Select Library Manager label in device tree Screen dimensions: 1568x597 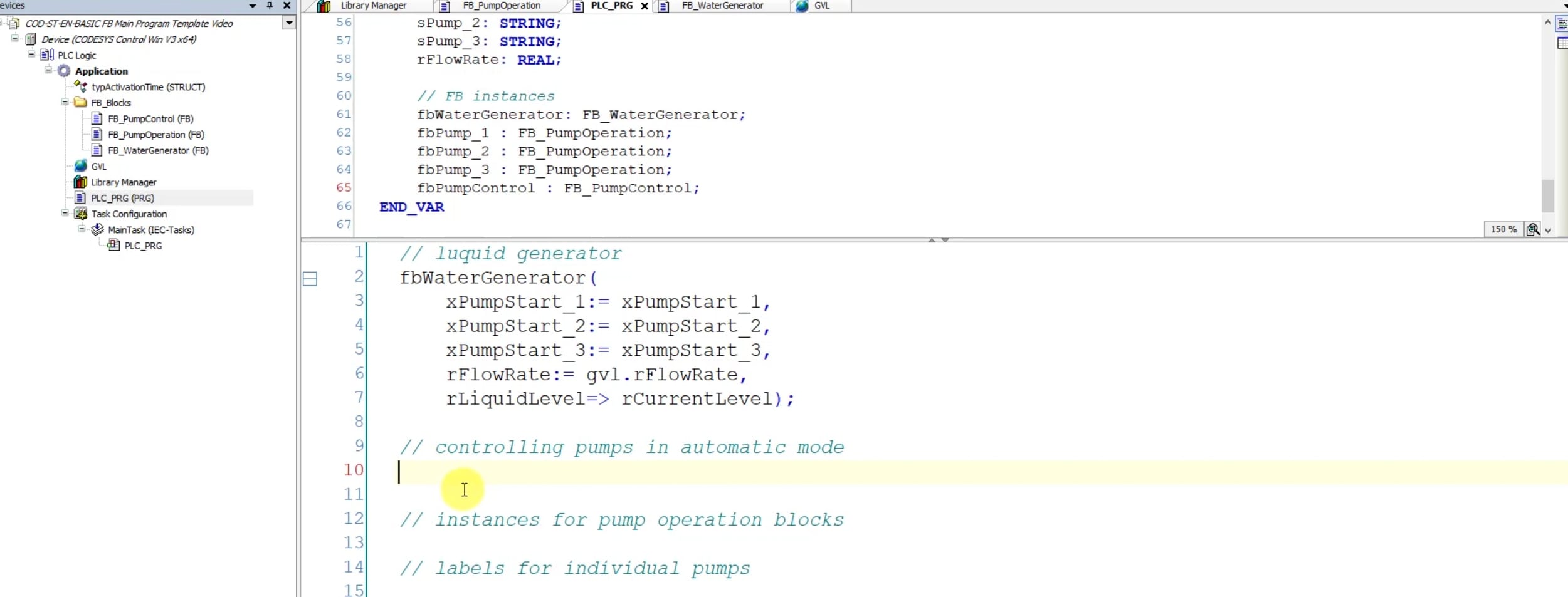coord(124,182)
